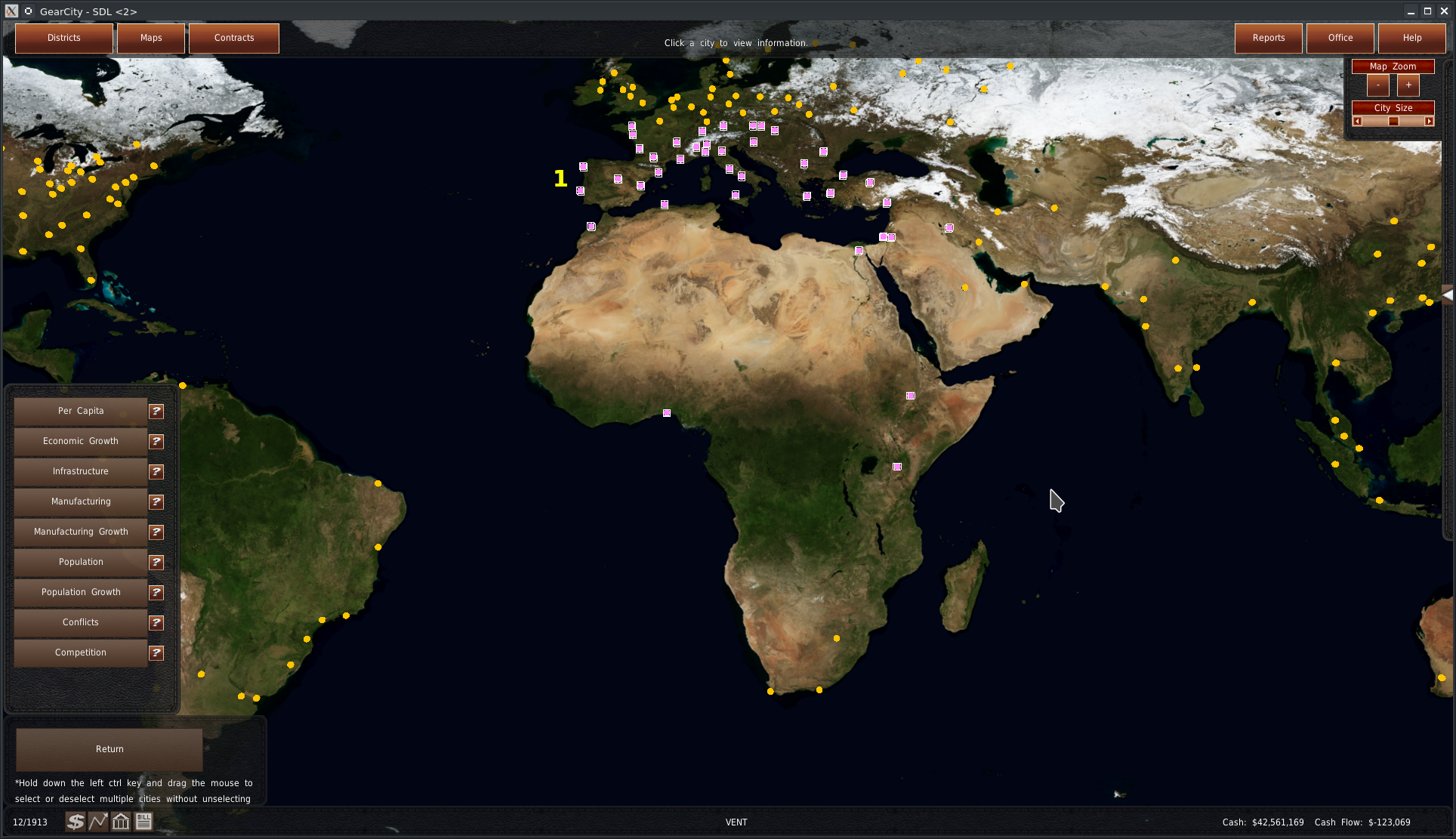Select the Manufacturing Growth map filter
This screenshot has height=839, width=1456.
(81, 532)
